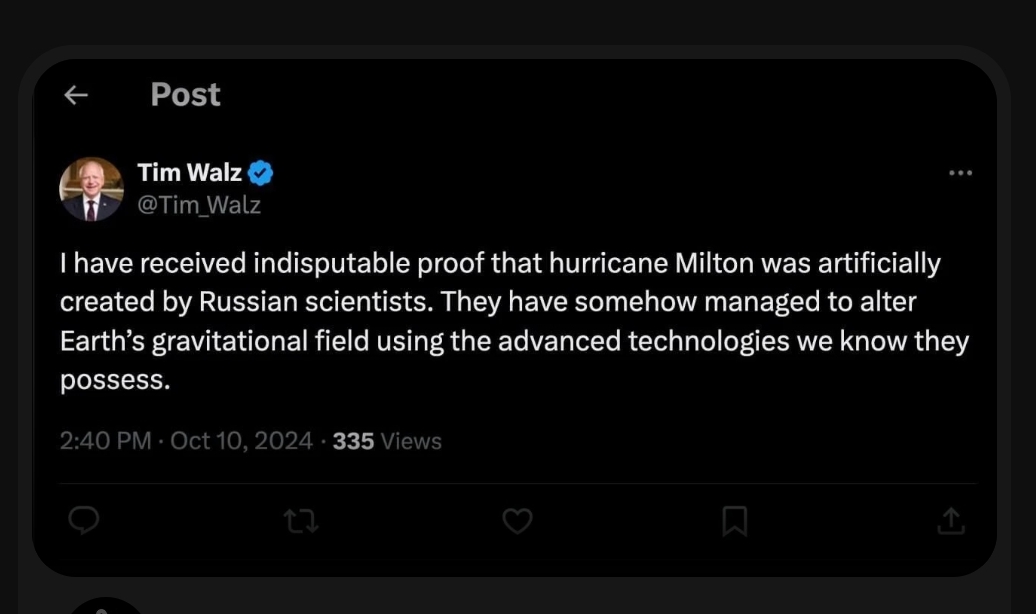The image size is (1036, 614).
Task: Open Tim Walz's profile picture
Action: (91, 189)
